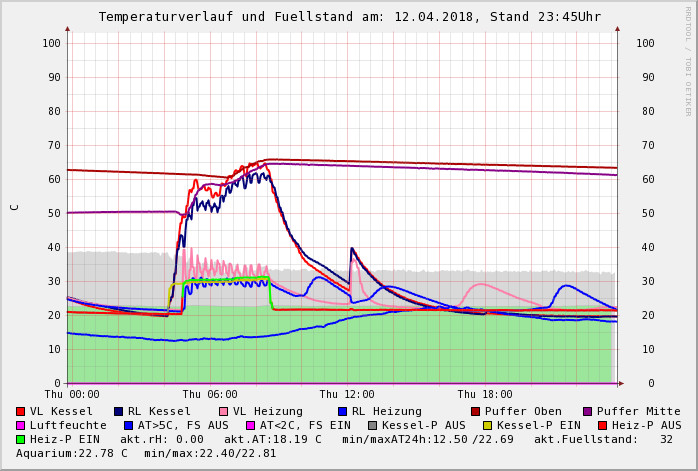Click the red VL Kessel legend swatch
The image size is (698, 471).
[20, 411]
